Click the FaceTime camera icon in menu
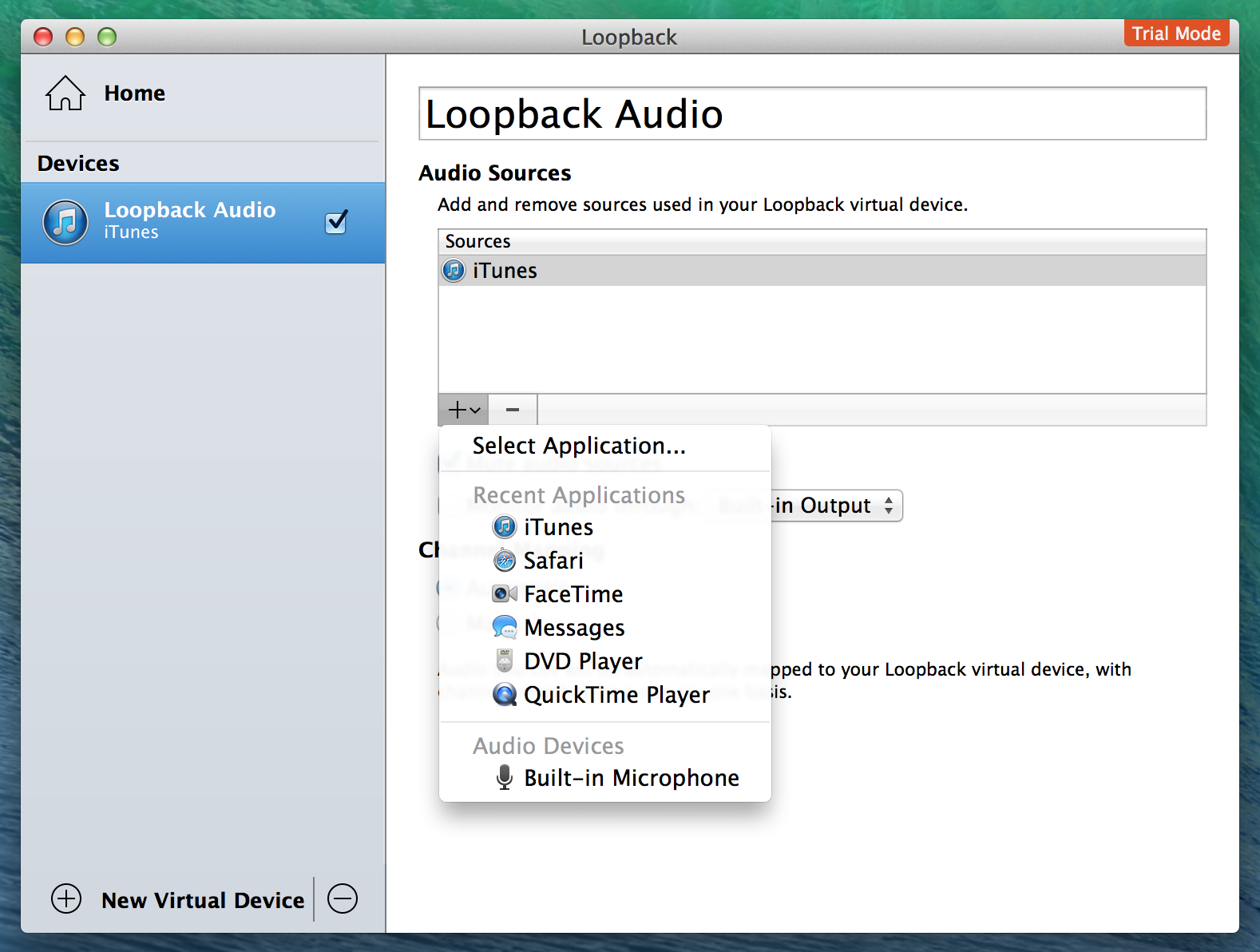The width and height of the screenshot is (1260, 952). [x=505, y=593]
